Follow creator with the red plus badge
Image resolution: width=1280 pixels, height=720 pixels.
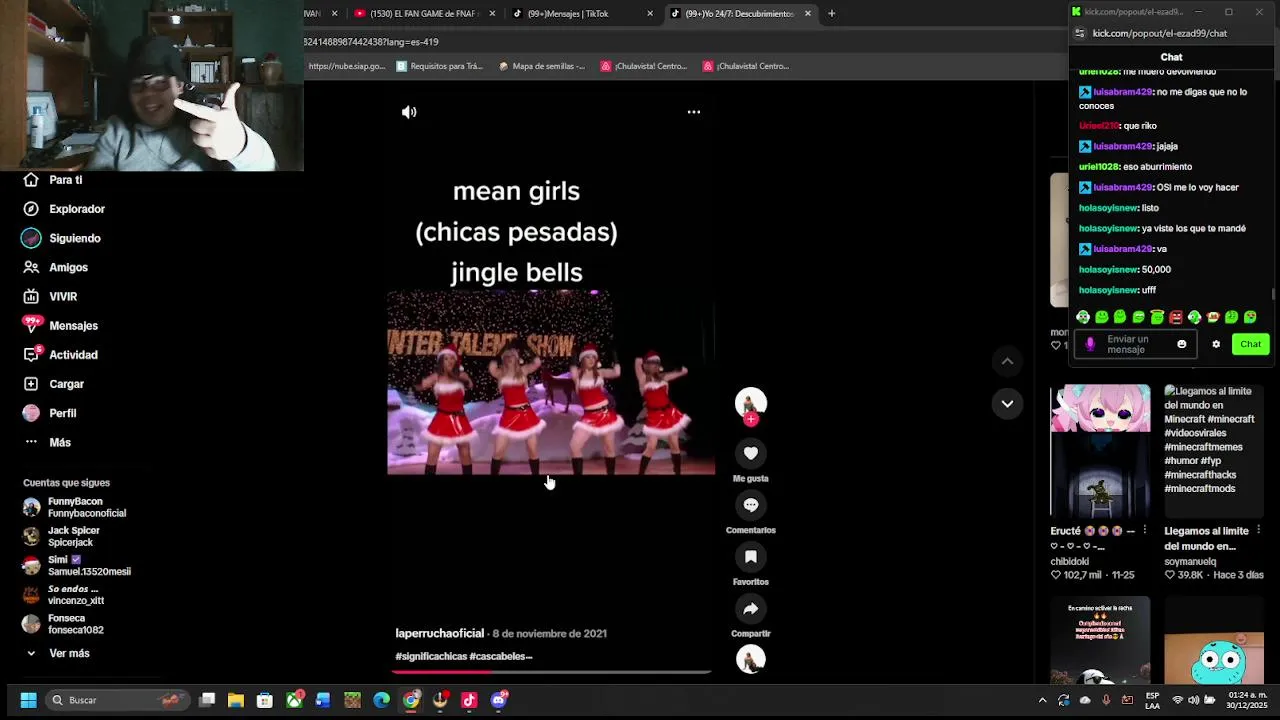(751, 420)
